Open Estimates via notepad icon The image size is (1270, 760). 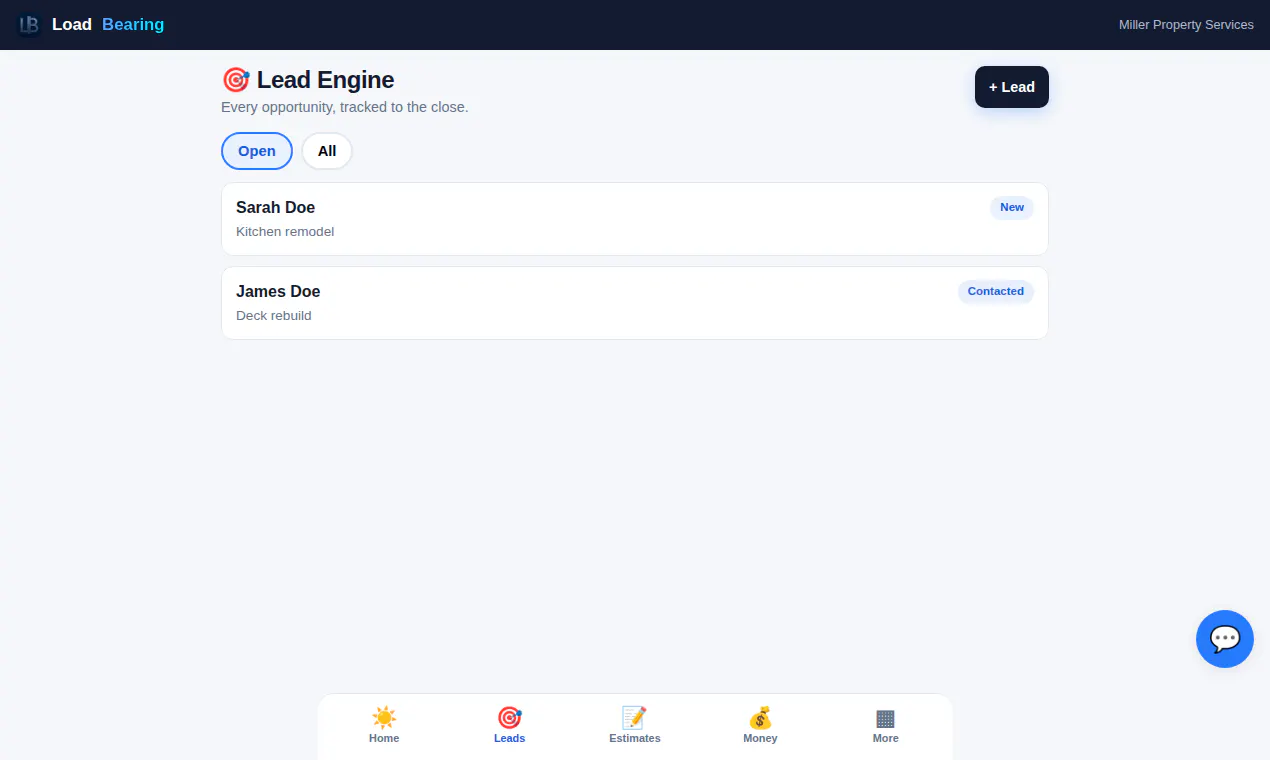635,717
